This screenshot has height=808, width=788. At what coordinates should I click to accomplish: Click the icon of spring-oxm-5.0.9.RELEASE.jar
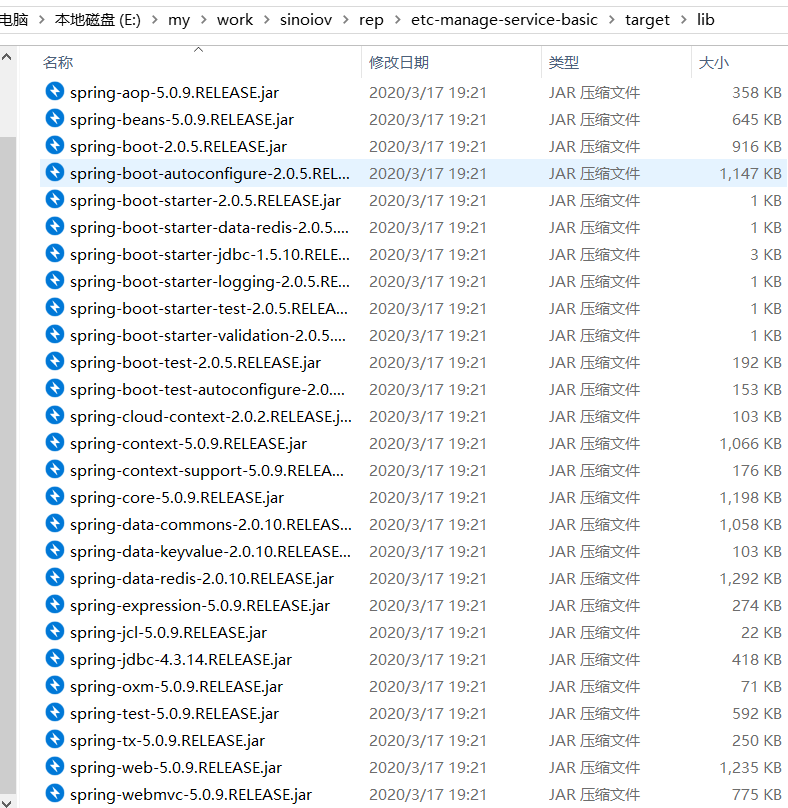click(55, 685)
